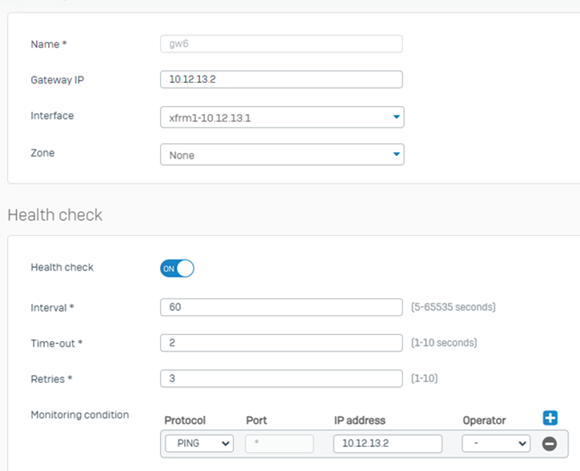The width and height of the screenshot is (580, 471).
Task: Click the Health check section heading
Action: [55, 215]
